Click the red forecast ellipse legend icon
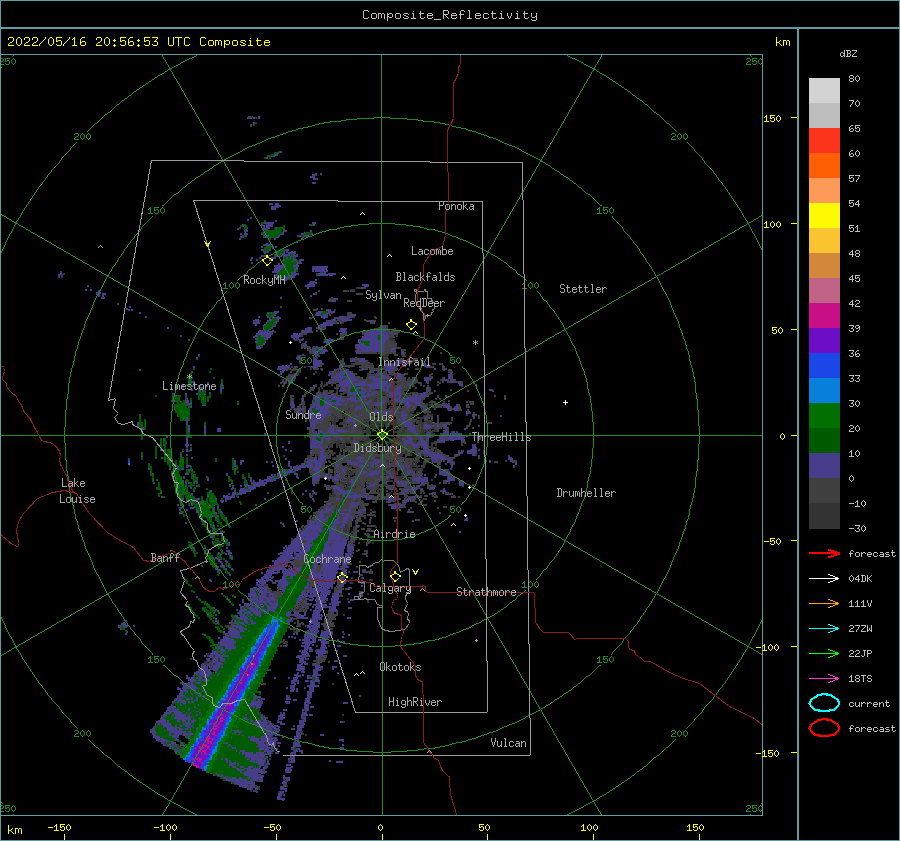This screenshot has height=841, width=900. click(x=824, y=728)
